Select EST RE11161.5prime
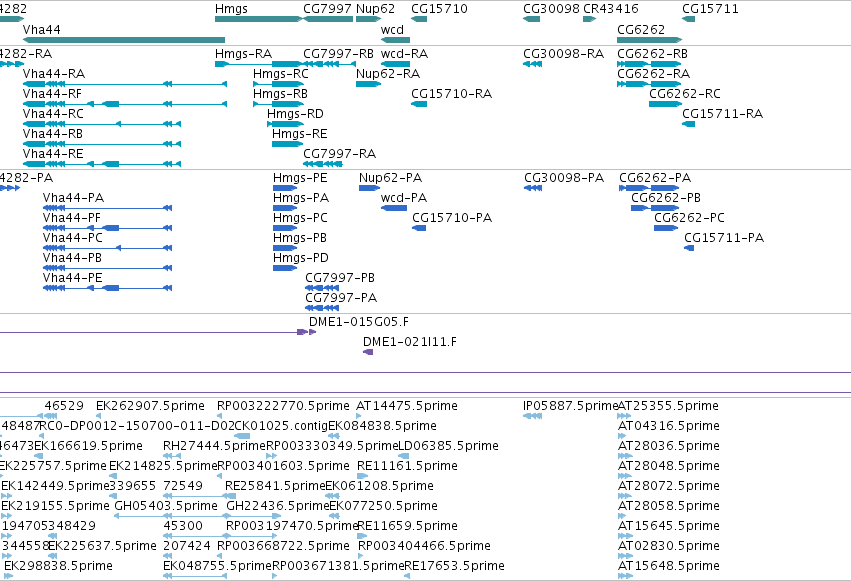The image size is (851, 581). coord(407,466)
